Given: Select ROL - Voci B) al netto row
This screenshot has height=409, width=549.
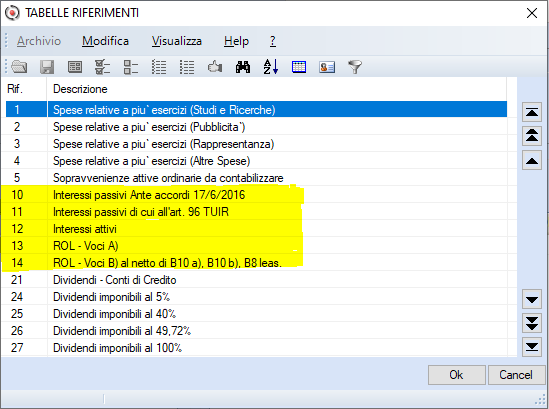Looking at the screenshot, I should pyautogui.click(x=256, y=263).
